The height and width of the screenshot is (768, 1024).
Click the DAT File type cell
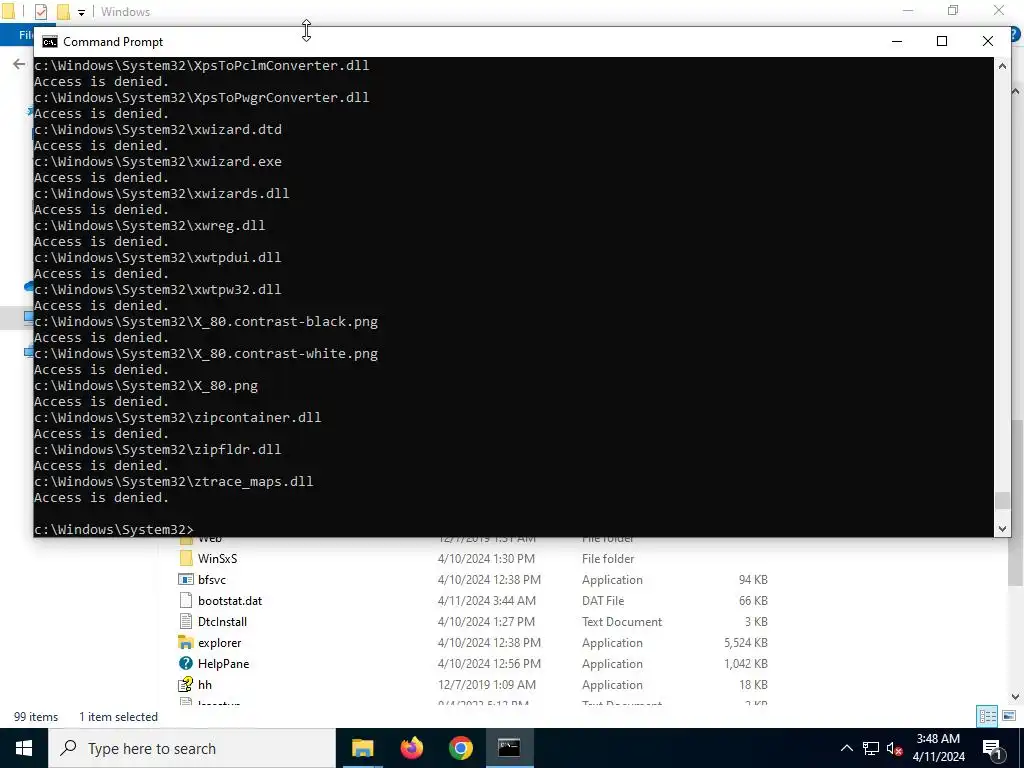coord(603,600)
